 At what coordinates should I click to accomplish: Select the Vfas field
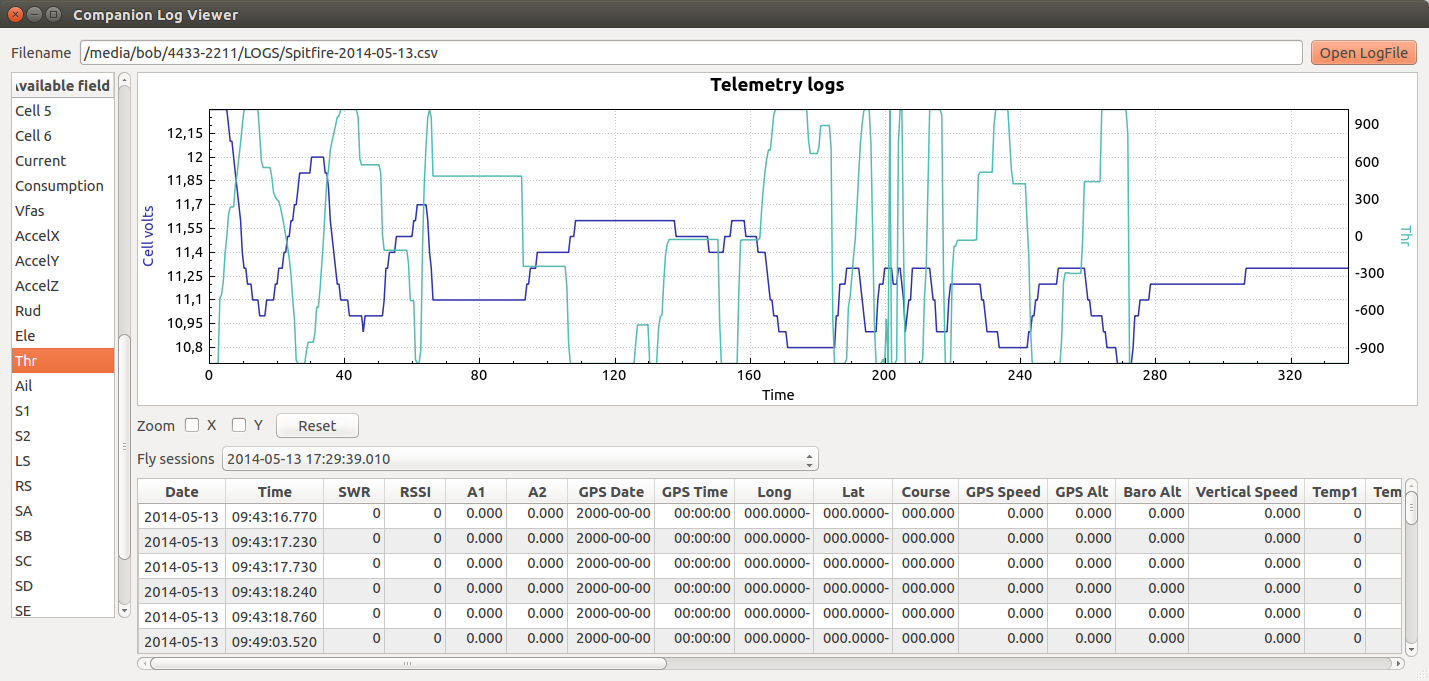tap(63, 210)
